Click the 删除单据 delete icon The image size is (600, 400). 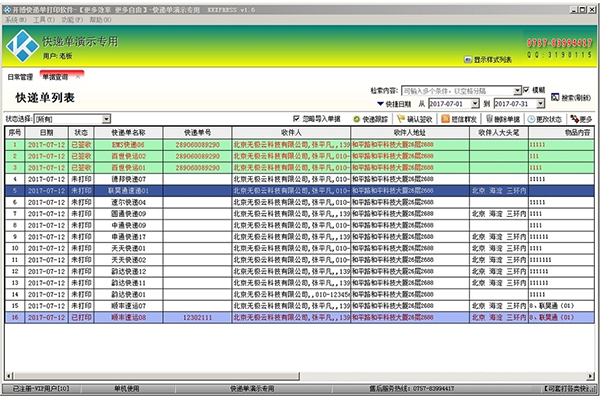[487, 119]
